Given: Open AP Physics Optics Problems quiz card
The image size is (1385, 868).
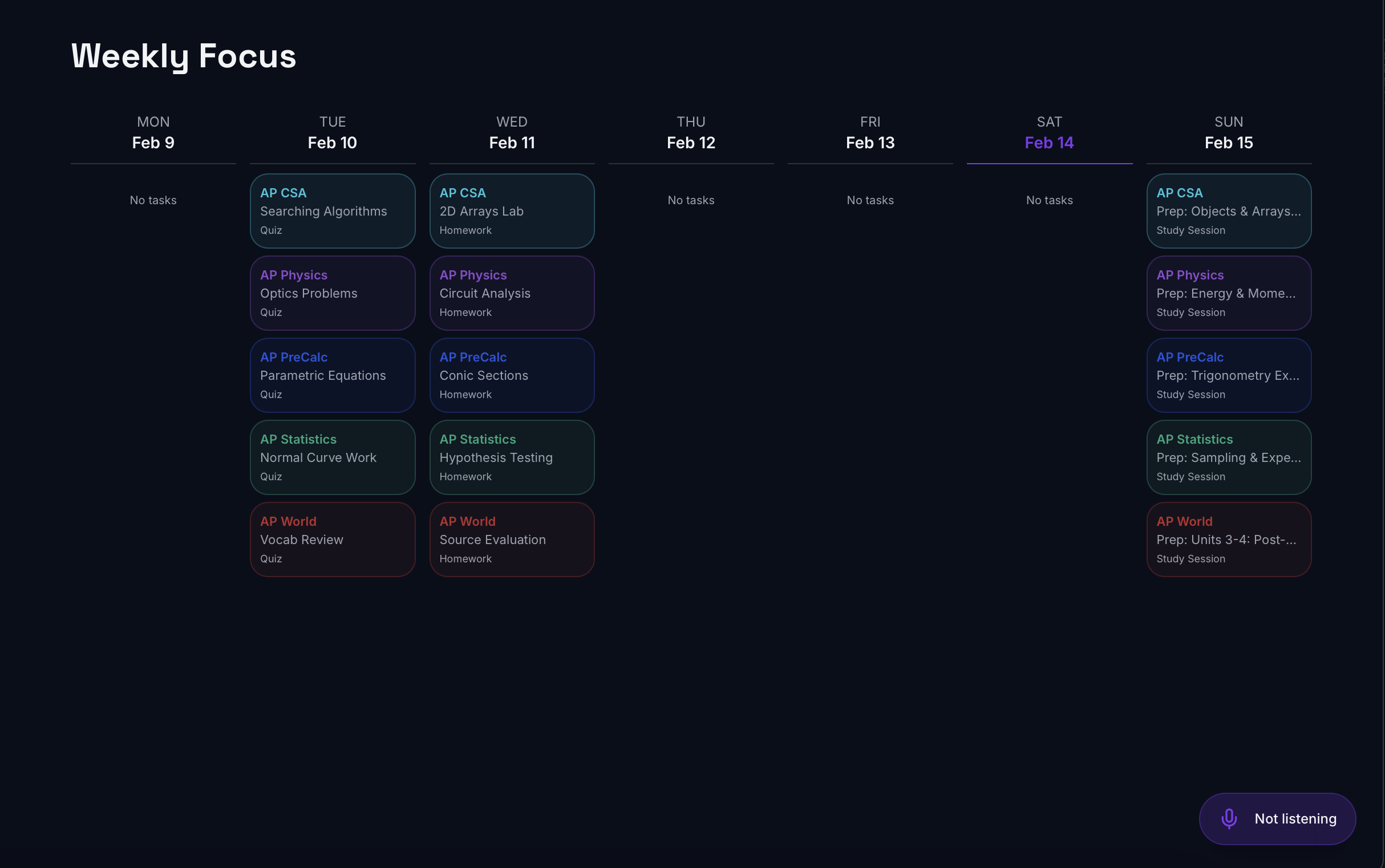Looking at the screenshot, I should pyautogui.click(x=333, y=293).
